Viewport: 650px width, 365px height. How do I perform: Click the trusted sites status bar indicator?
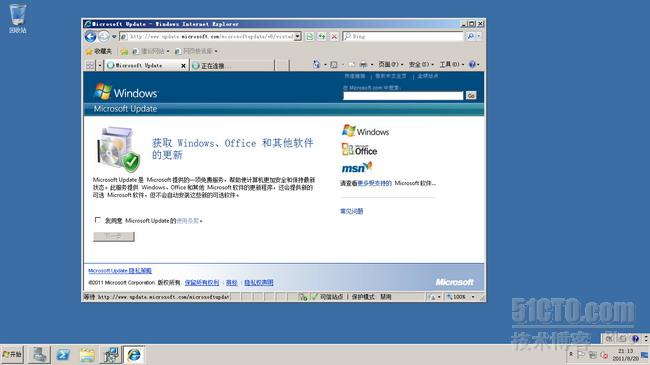[x=327, y=297]
